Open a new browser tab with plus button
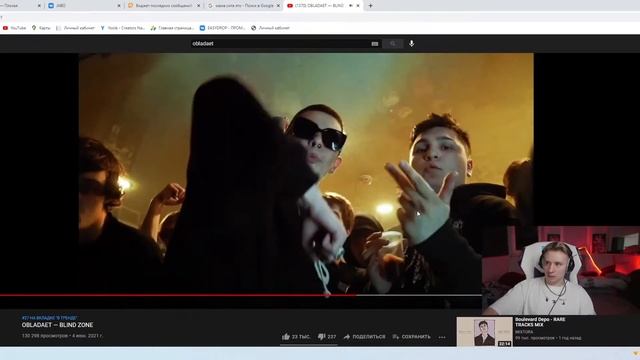 coord(371,6)
